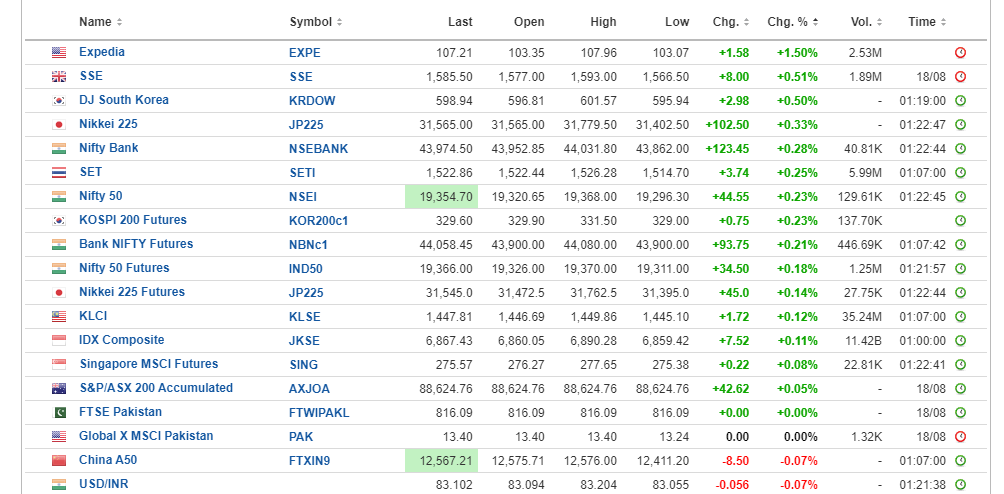The height and width of the screenshot is (494, 1004).
Task: Click the KRDOW symbol
Action: pyautogui.click(x=312, y=101)
